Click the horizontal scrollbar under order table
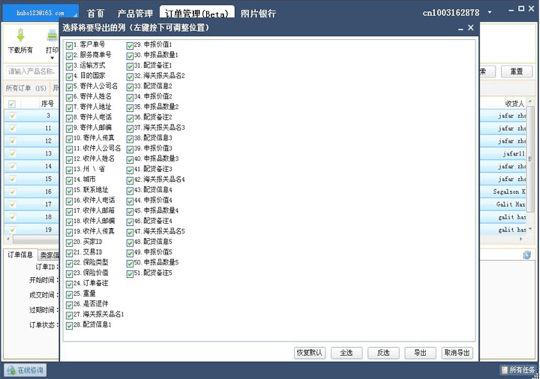 [33, 239]
